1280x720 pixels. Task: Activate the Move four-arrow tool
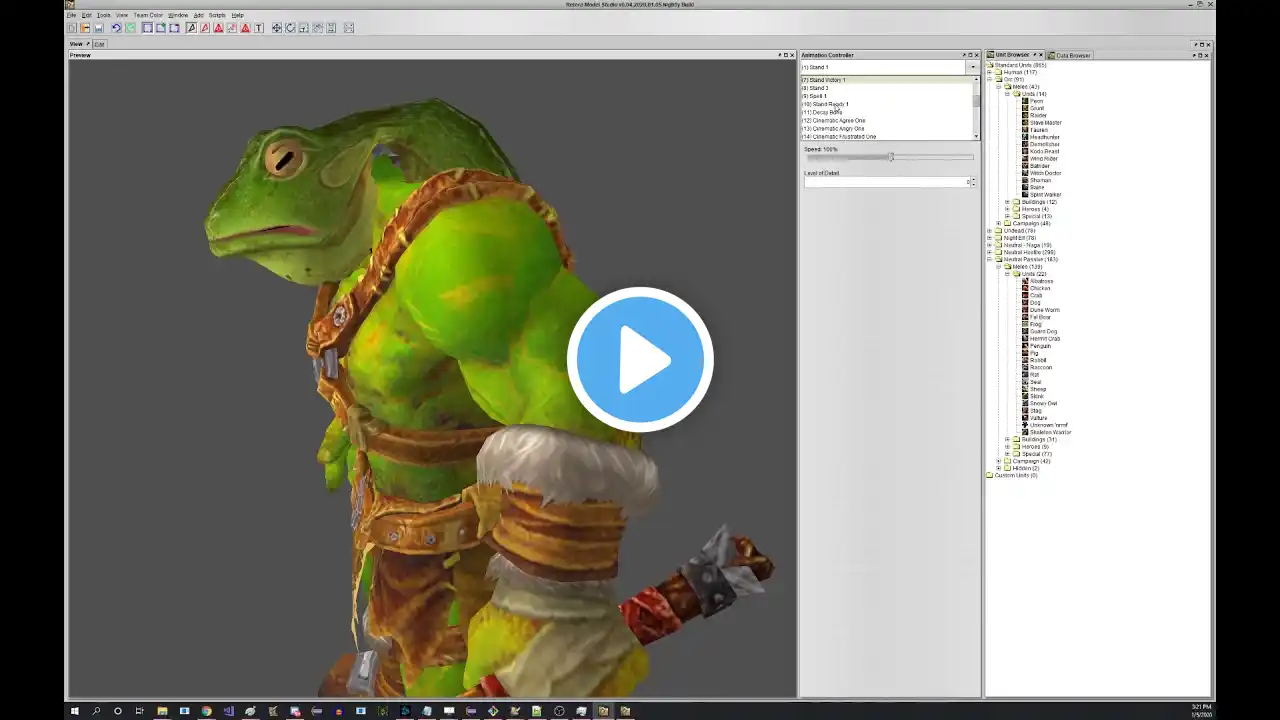click(277, 28)
